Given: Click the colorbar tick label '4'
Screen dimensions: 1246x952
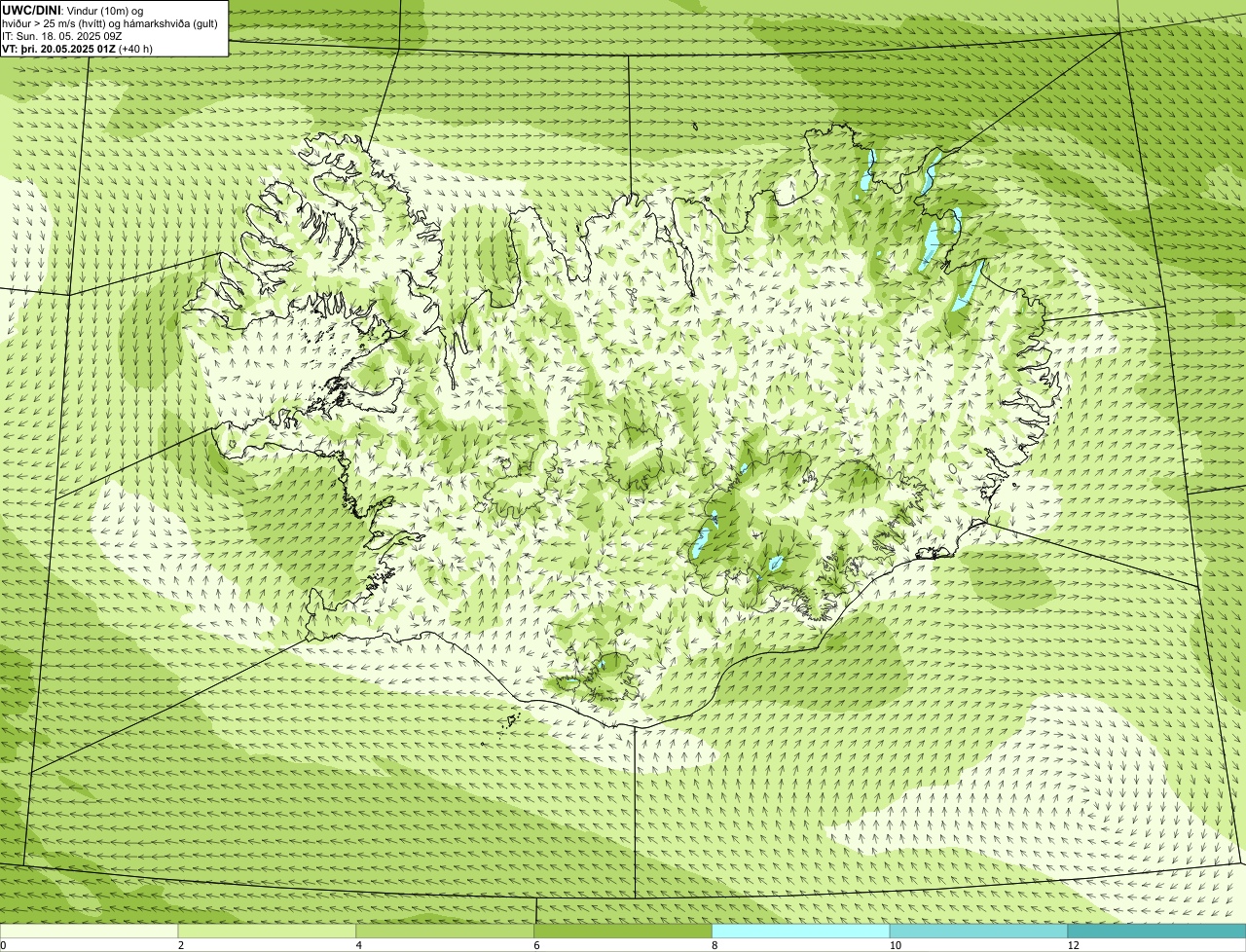Looking at the screenshot, I should point(358,945).
